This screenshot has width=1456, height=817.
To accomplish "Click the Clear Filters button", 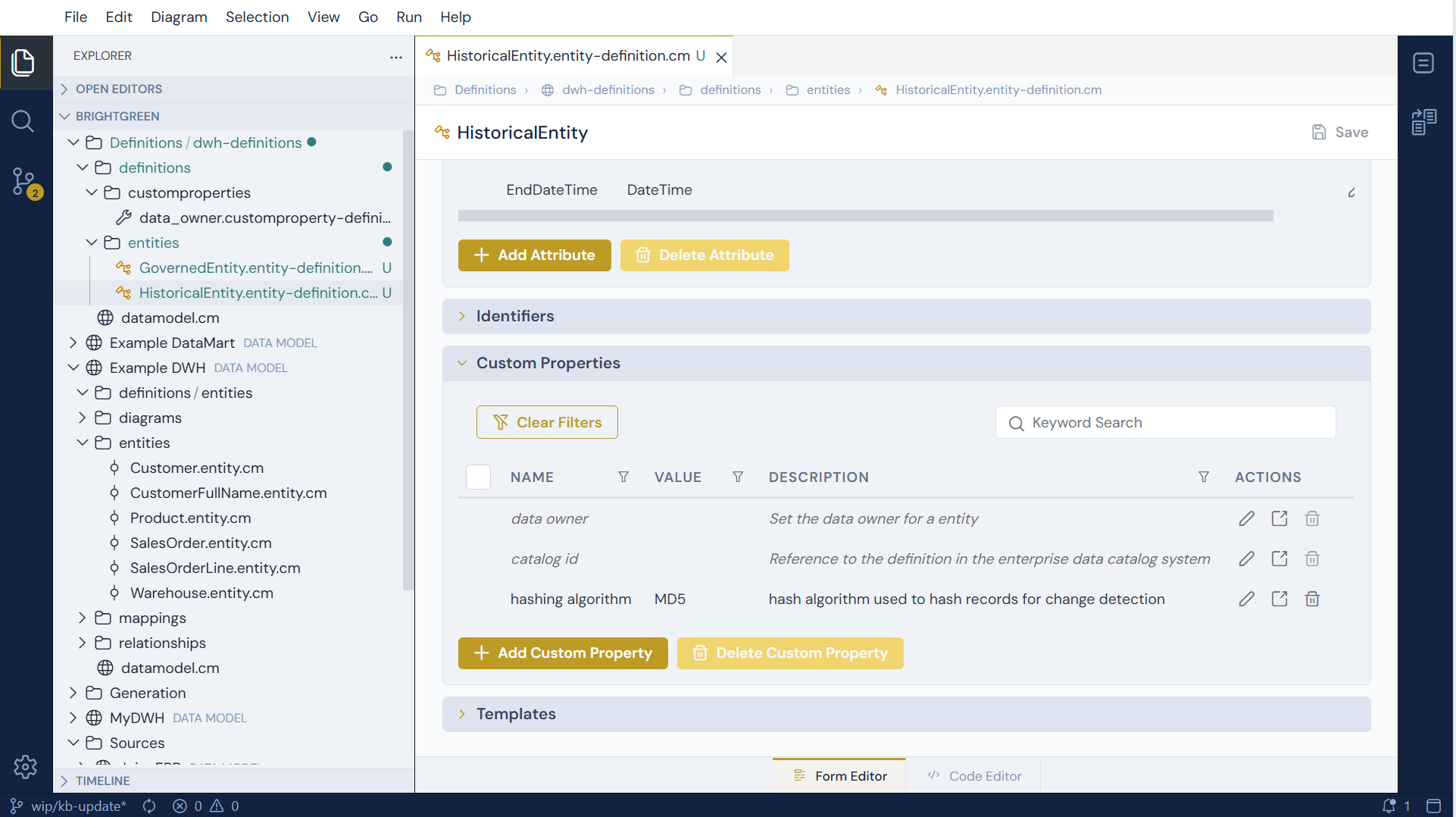I will 547,422.
